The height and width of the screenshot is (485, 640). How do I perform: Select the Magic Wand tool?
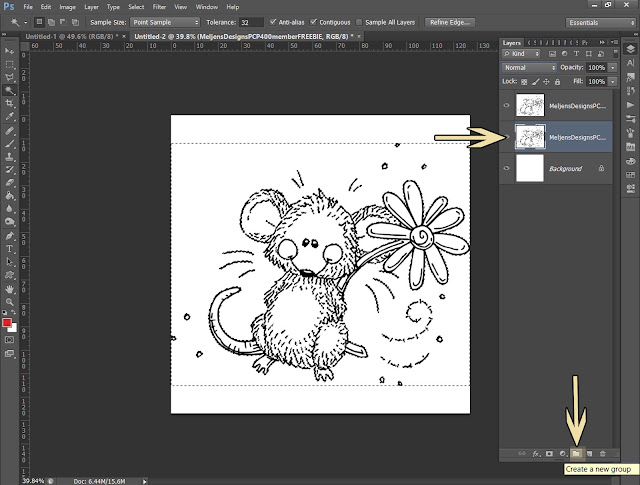pos(9,90)
